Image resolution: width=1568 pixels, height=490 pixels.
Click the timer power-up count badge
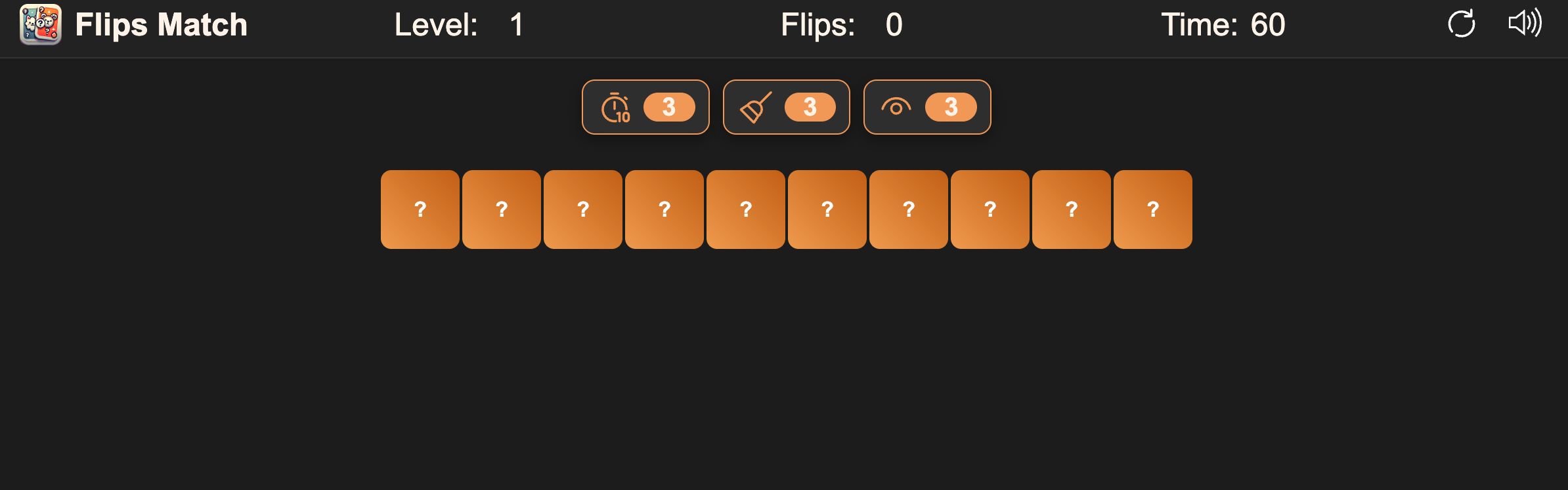(669, 107)
